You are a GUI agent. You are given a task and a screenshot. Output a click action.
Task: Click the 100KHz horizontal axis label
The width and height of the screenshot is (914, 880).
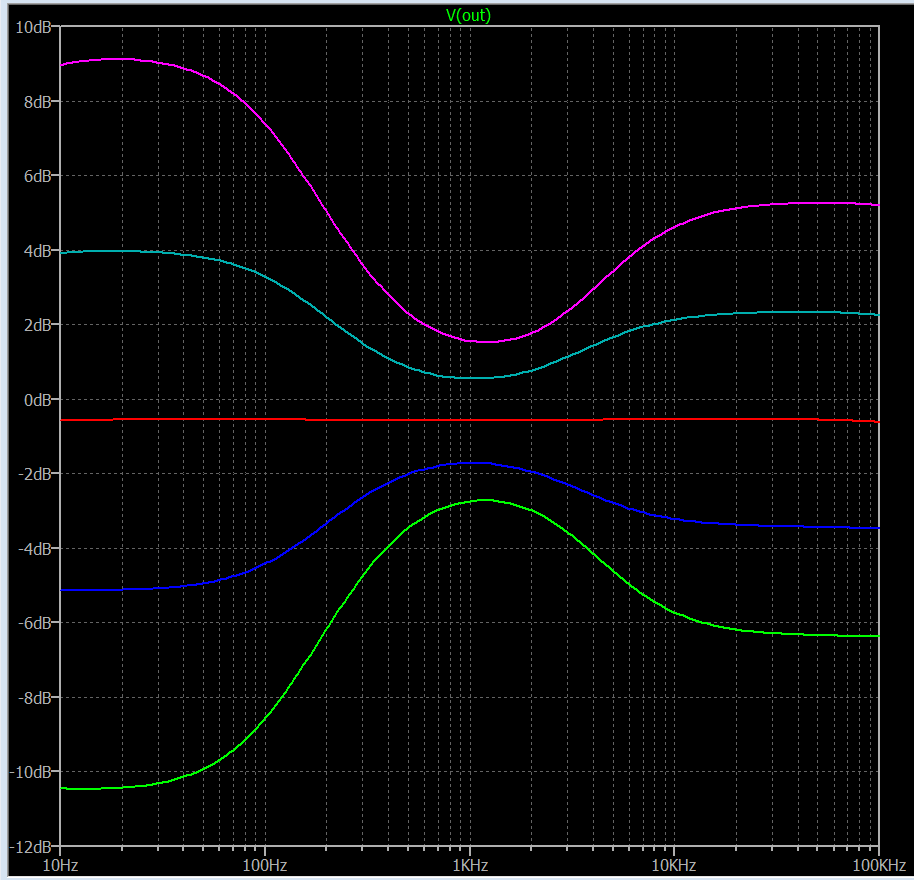coord(877,864)
